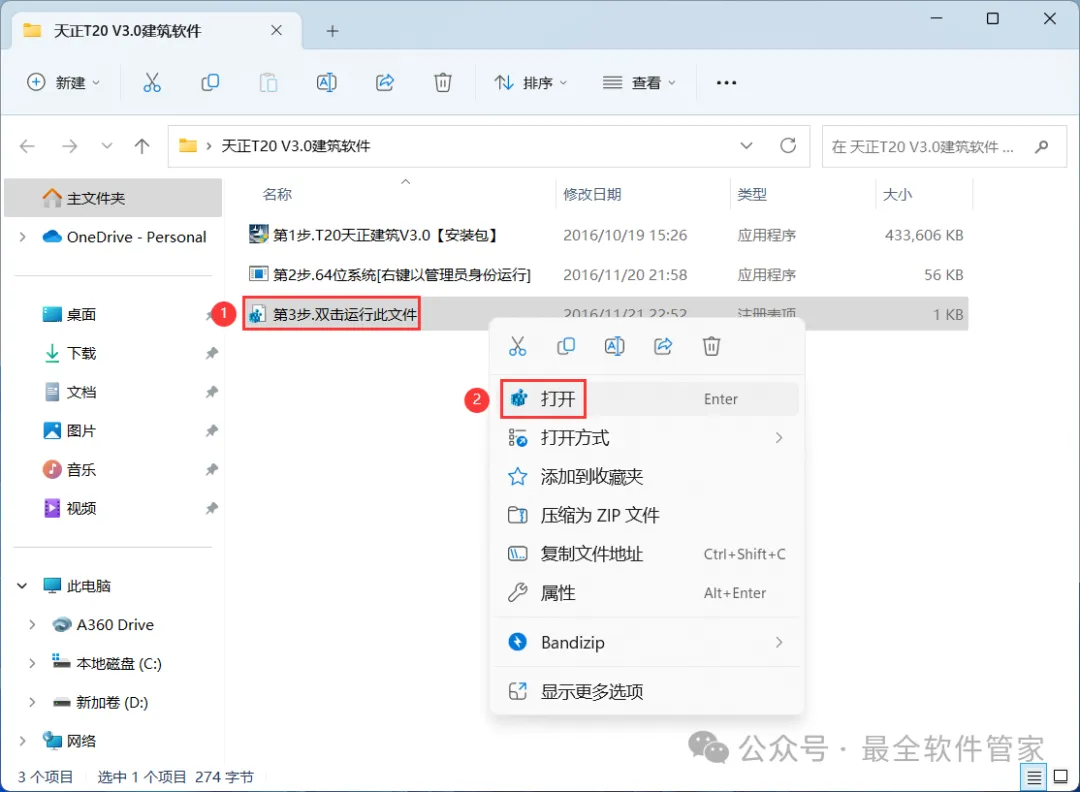Choose 显示更多选项 menu entry
This screenshot has width=1080, height=792.
coord(646,691)
